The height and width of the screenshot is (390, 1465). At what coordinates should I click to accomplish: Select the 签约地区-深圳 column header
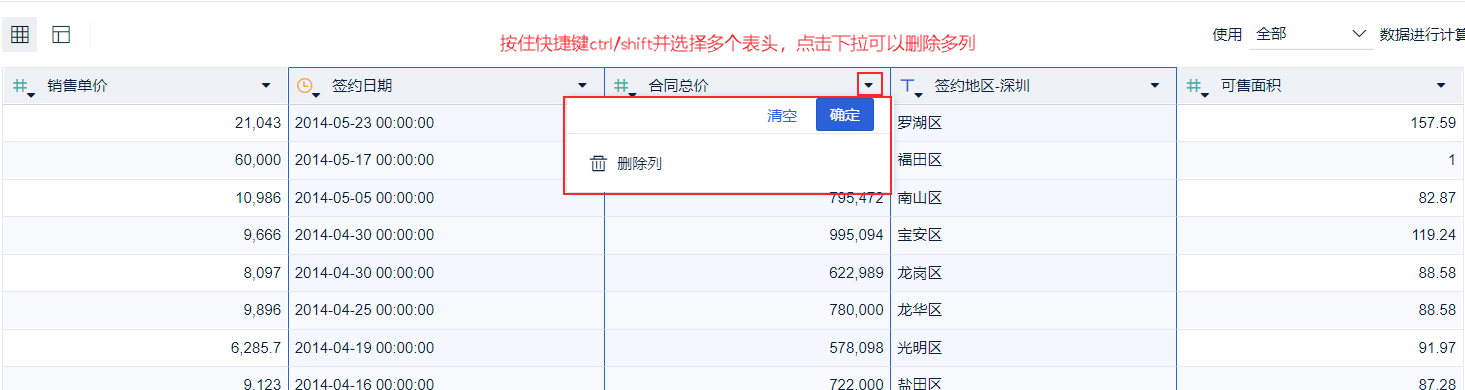click(1033, 86)
